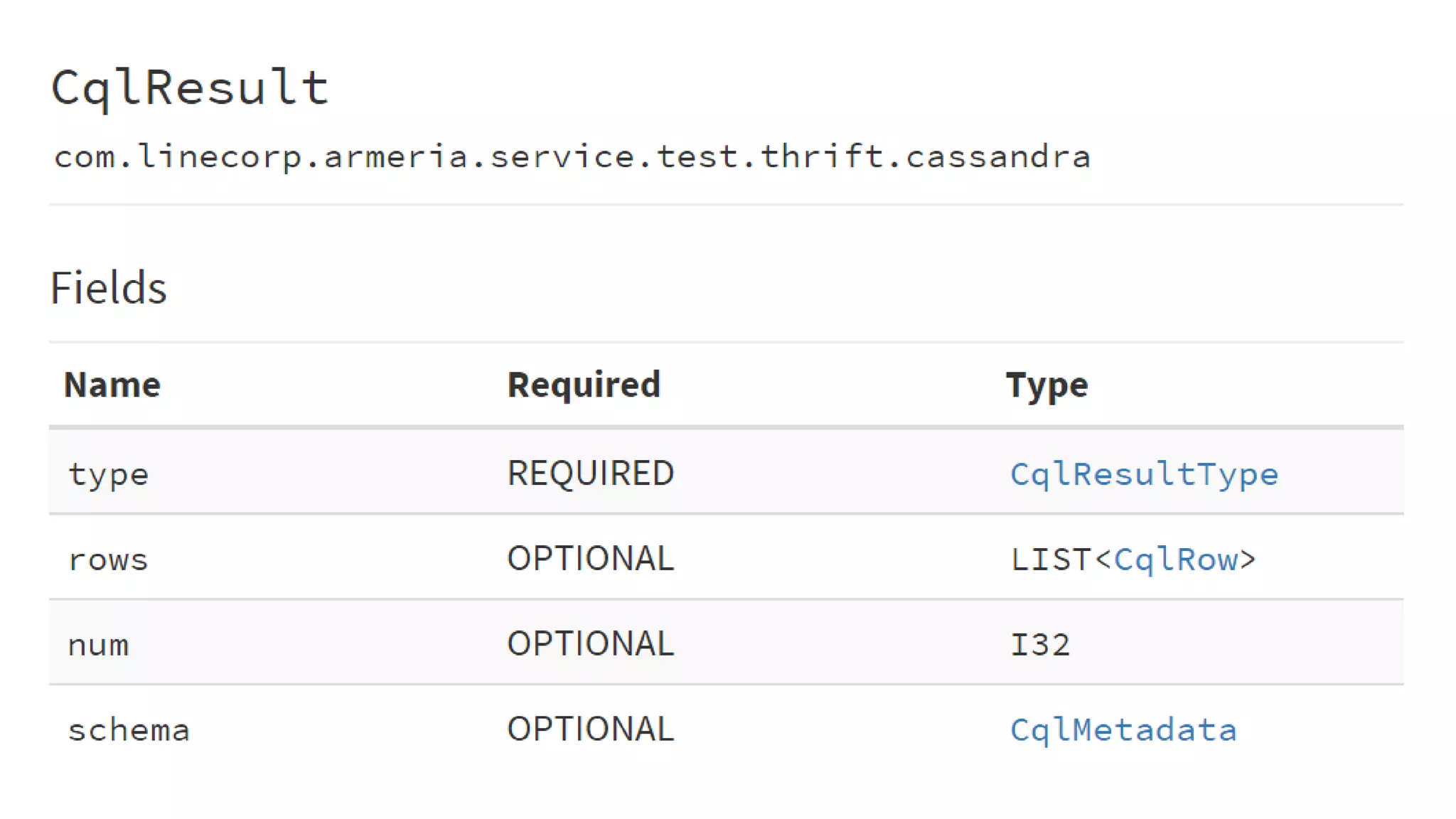This screenshot has height=819, width=1456.
Task: Click the REQUIRED value in type row
Action: coord(590,473)
